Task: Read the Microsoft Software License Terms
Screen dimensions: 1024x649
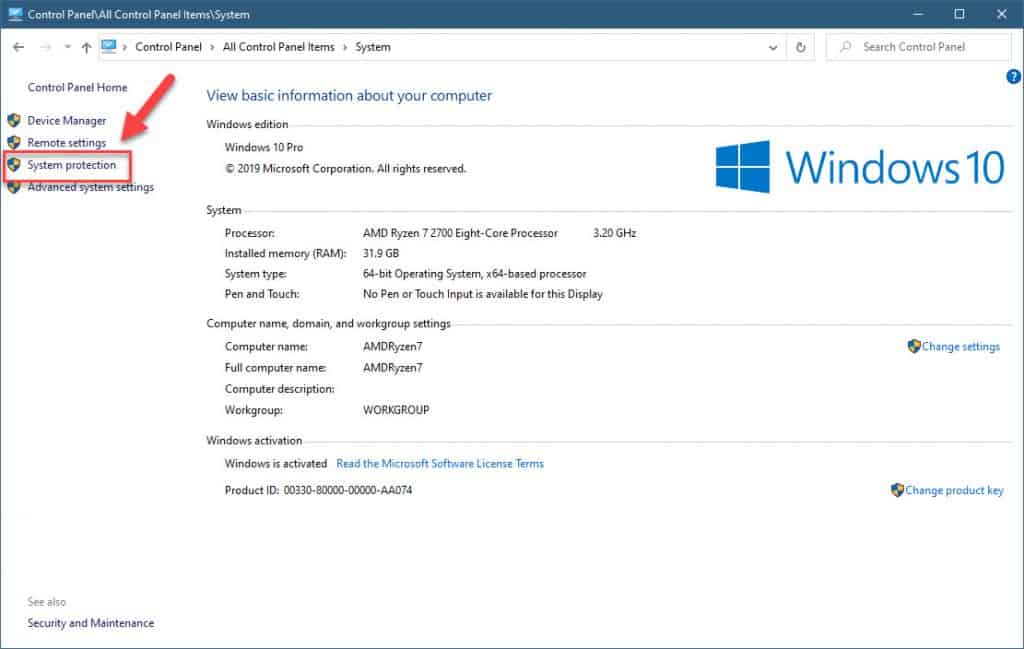Action: [x=440, y=463]
